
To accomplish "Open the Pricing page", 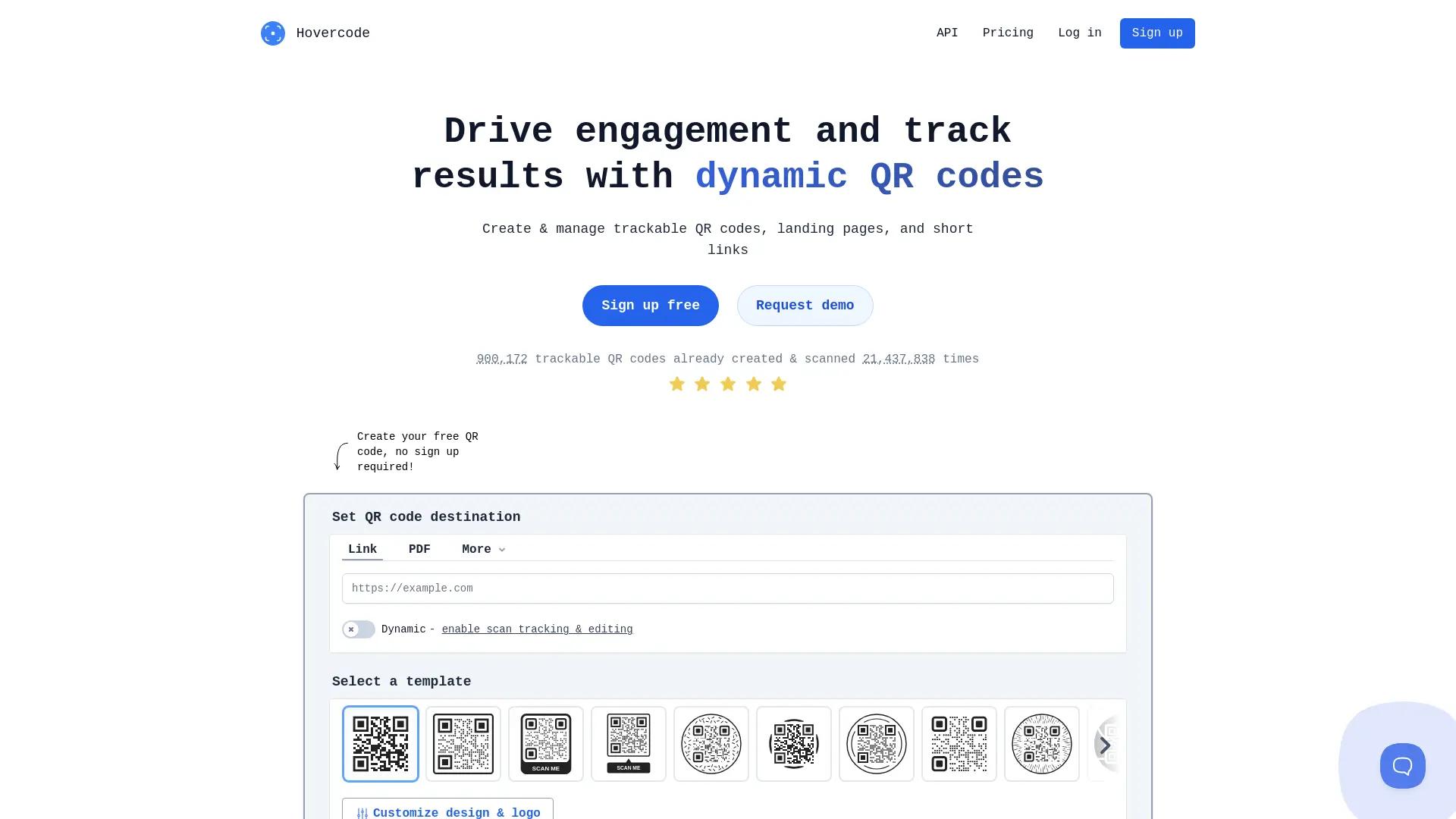I will [1008, 33].
